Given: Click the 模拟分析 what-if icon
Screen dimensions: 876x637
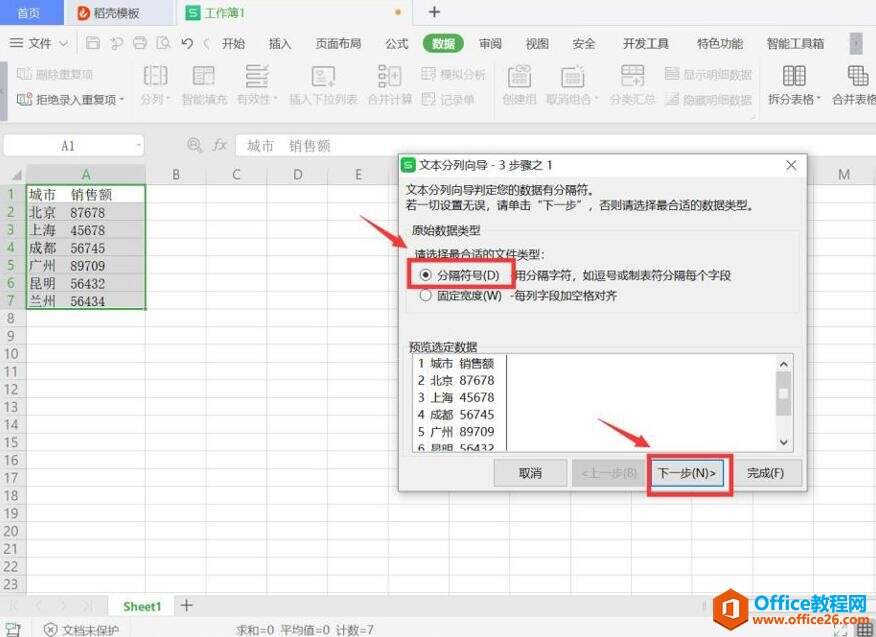Looking at the screenshot, I should [x=429, y=74].
